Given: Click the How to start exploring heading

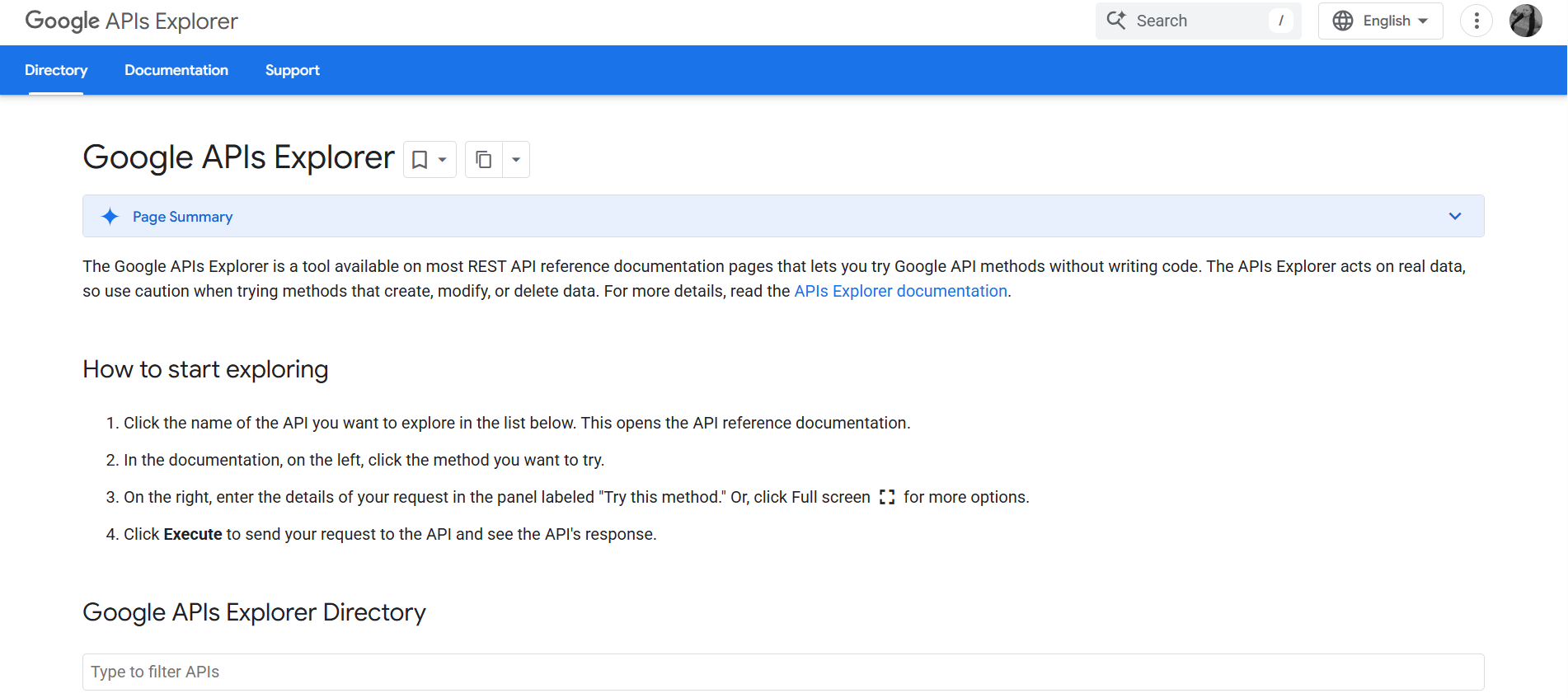Looking at the screenshot, I should pyautogui.click(x=205, y=369).
